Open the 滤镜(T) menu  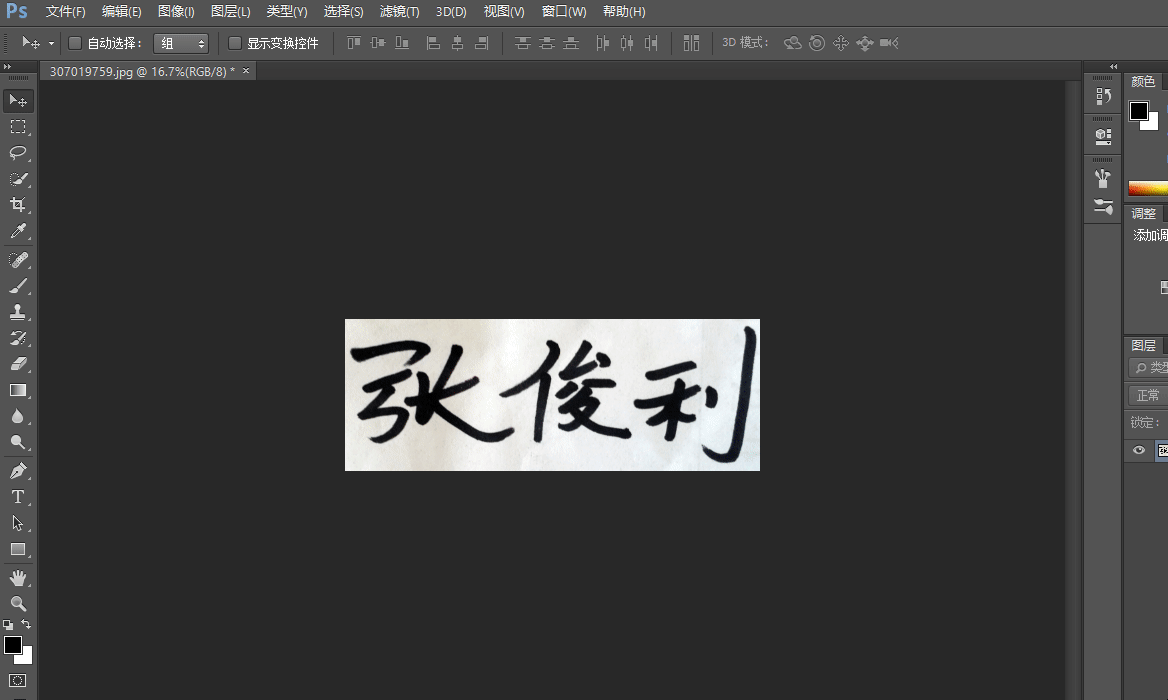coord(399,12)
